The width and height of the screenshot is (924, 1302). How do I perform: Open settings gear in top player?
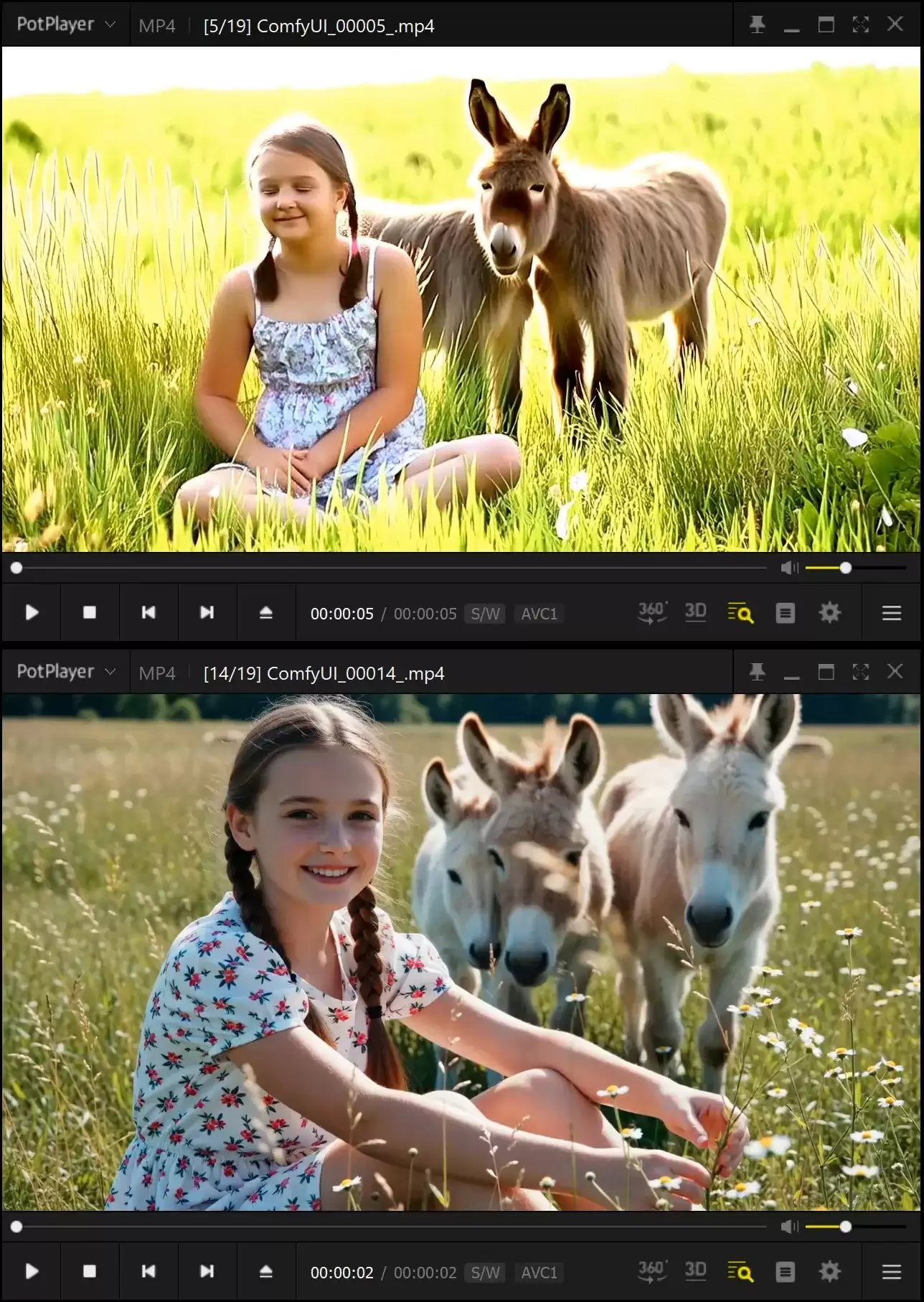(829, 613)
